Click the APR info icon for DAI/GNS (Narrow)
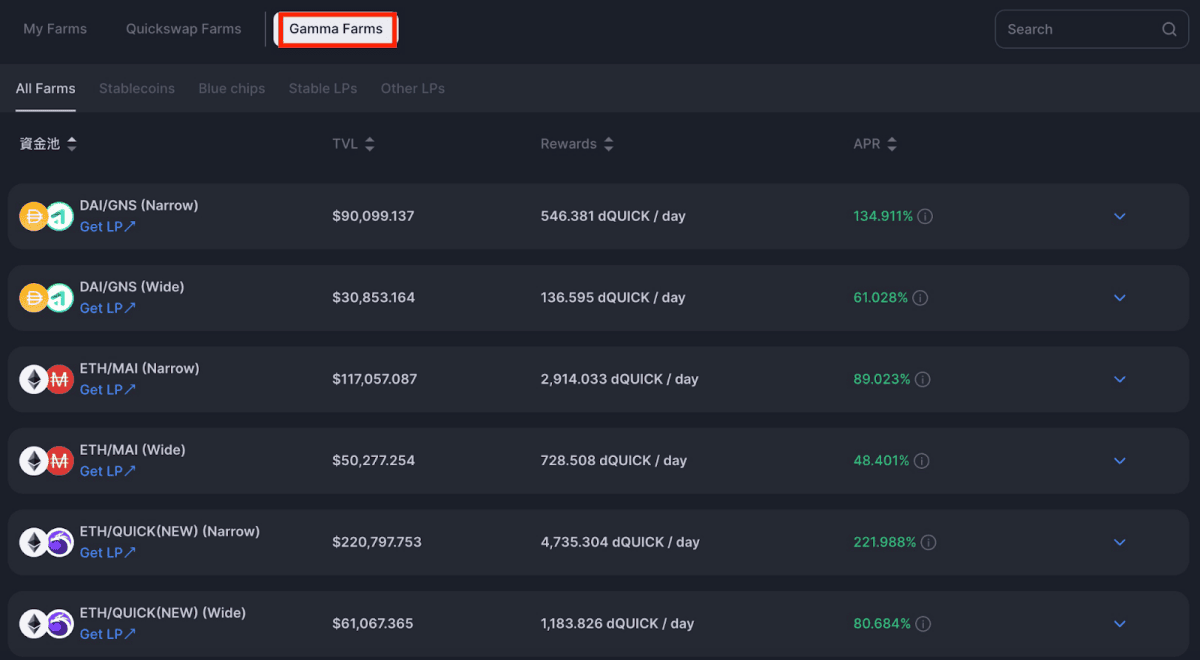This screenshot has height=660, width=1200. coord(925,216)
